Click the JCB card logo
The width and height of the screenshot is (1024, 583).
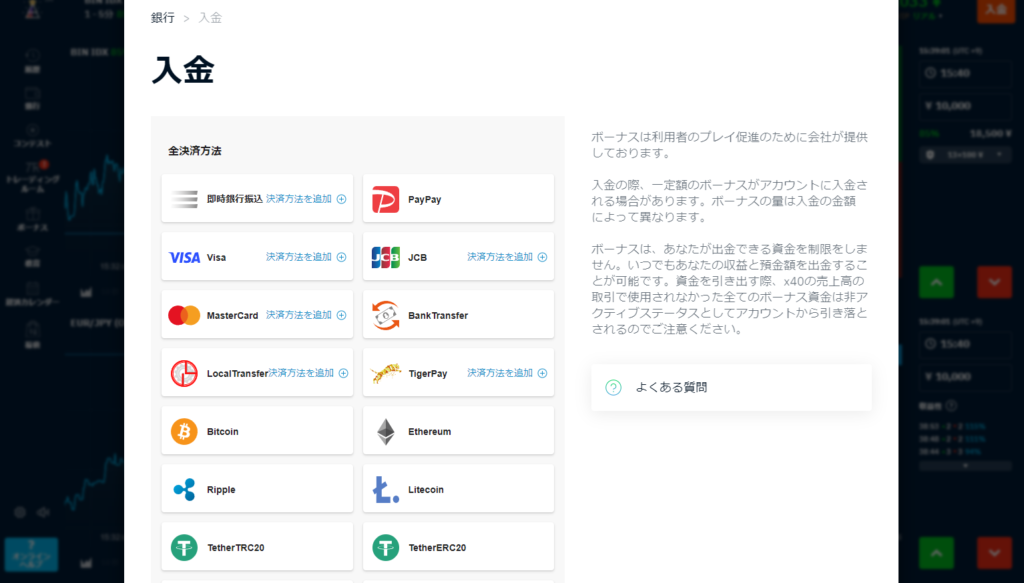[385, 257]
